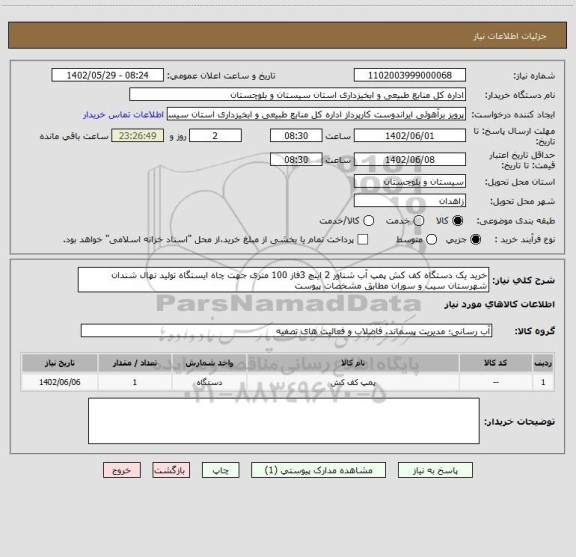This screenshot has width=576, height=557.
Task: Click the delivery city زاهدان field
Action: [x=410, y=201]
